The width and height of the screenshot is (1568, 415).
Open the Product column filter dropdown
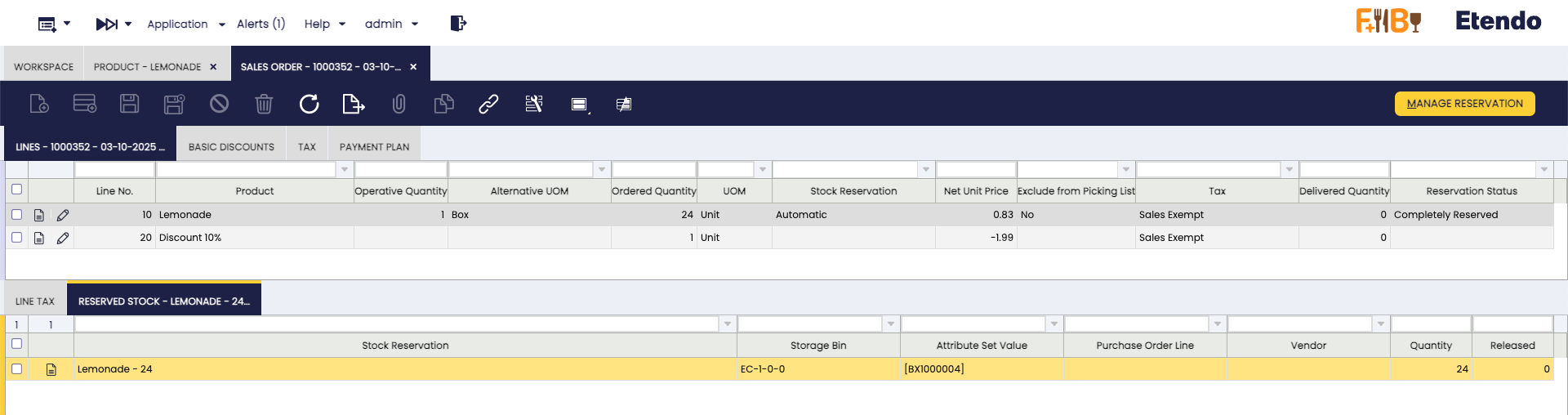point(345,169)
